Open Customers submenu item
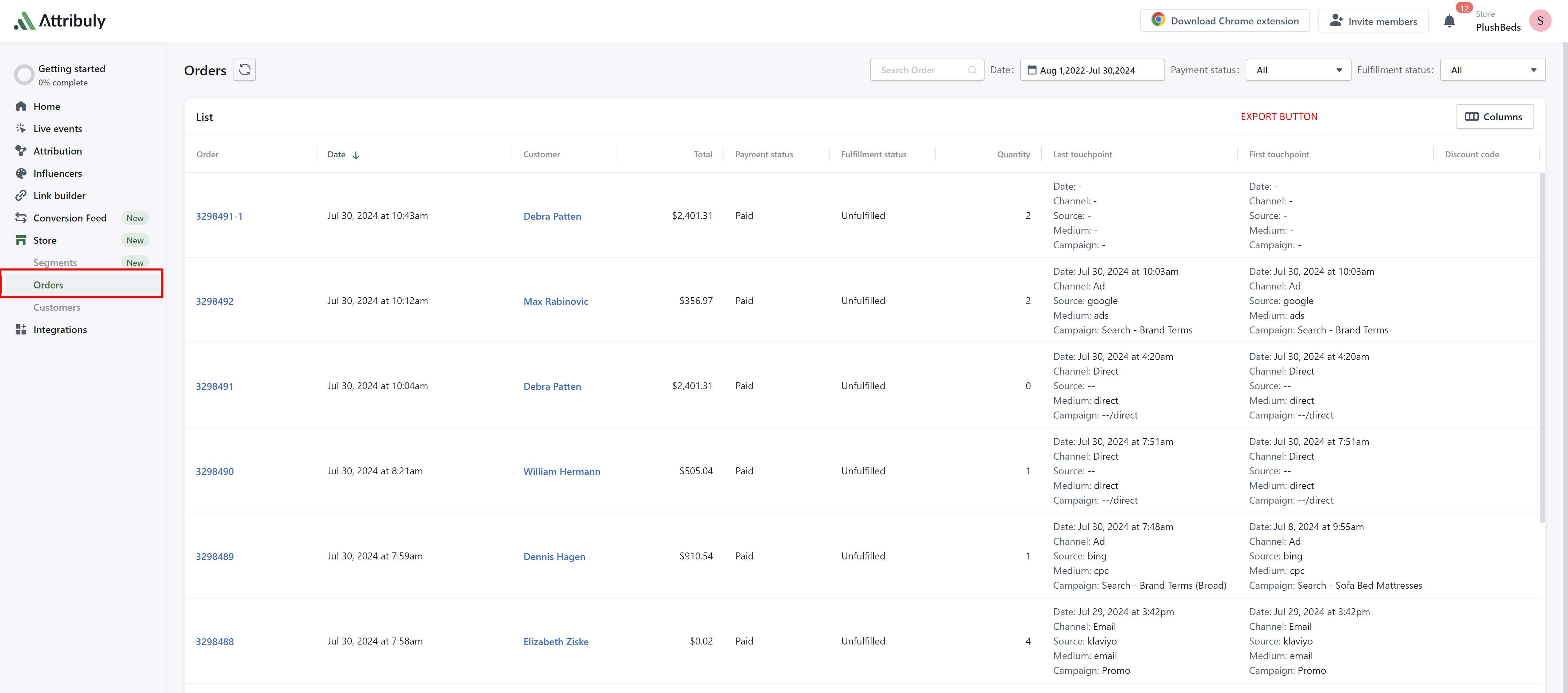The image size is (1568, 693). [56, 307]
